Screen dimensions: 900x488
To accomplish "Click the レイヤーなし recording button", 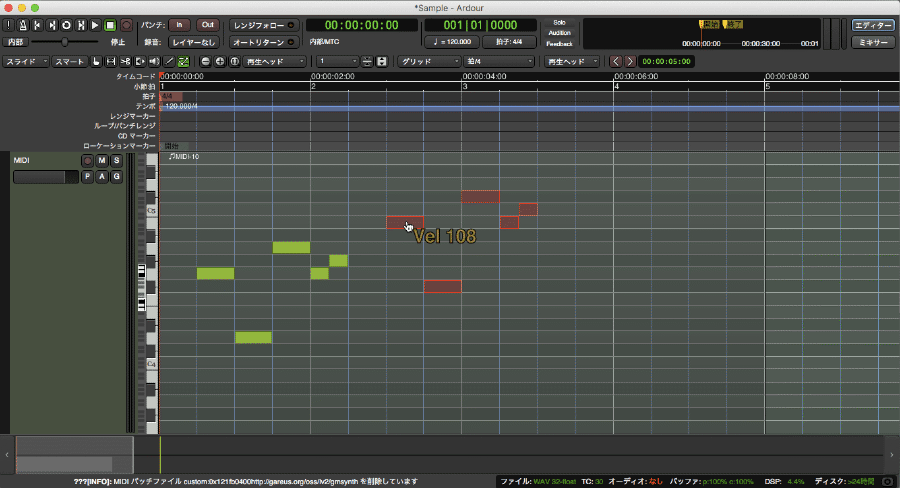I will point(192,42).
